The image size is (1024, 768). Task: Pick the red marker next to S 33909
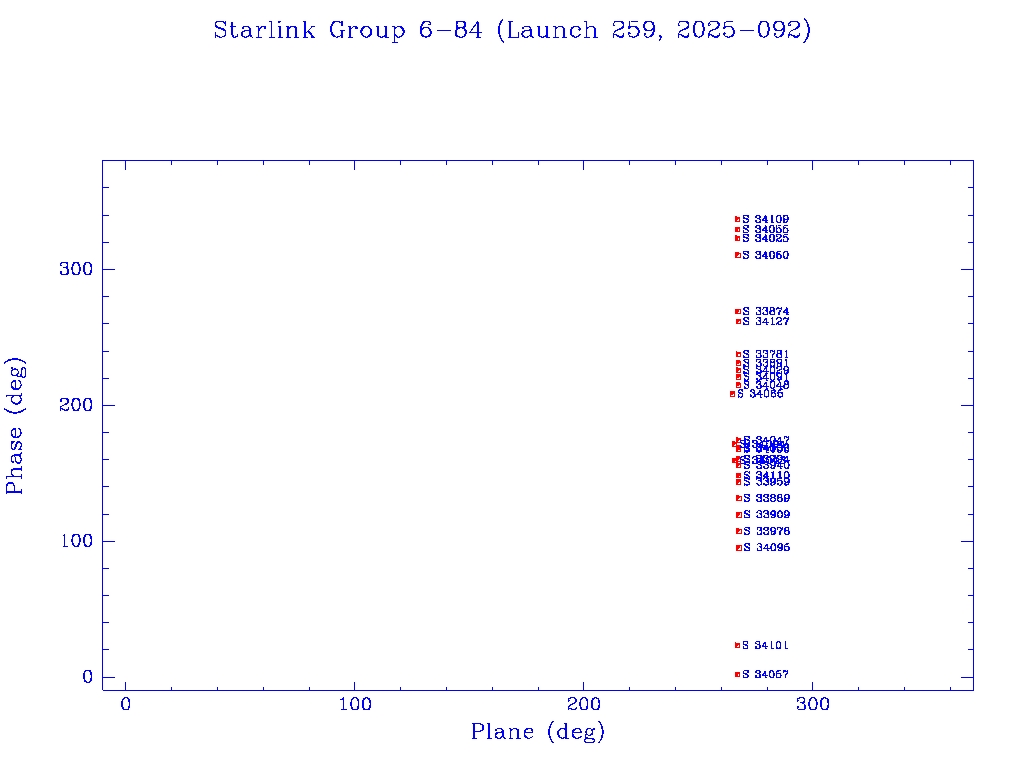[739, 515]
